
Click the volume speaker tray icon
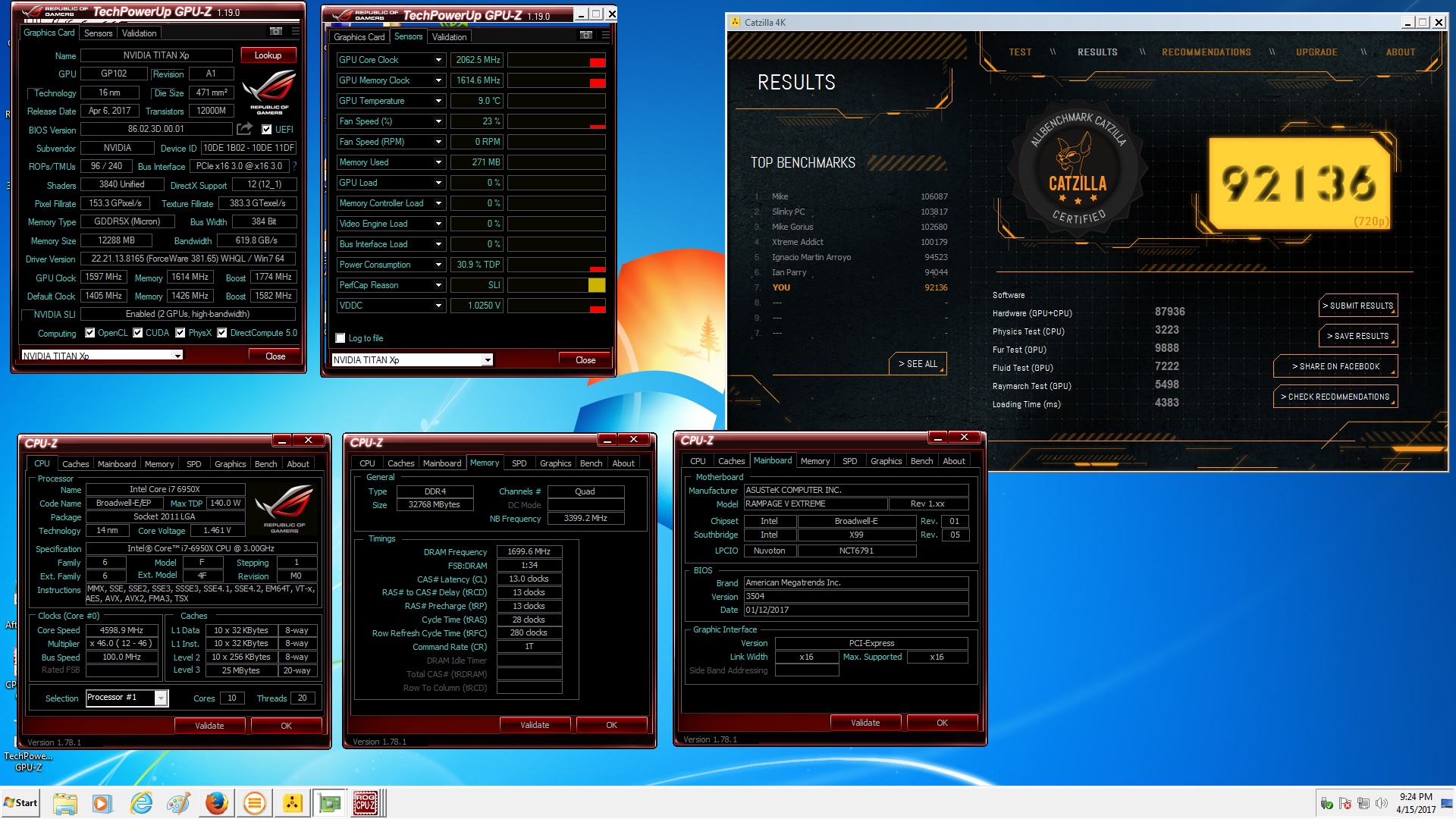point(1381,803)
